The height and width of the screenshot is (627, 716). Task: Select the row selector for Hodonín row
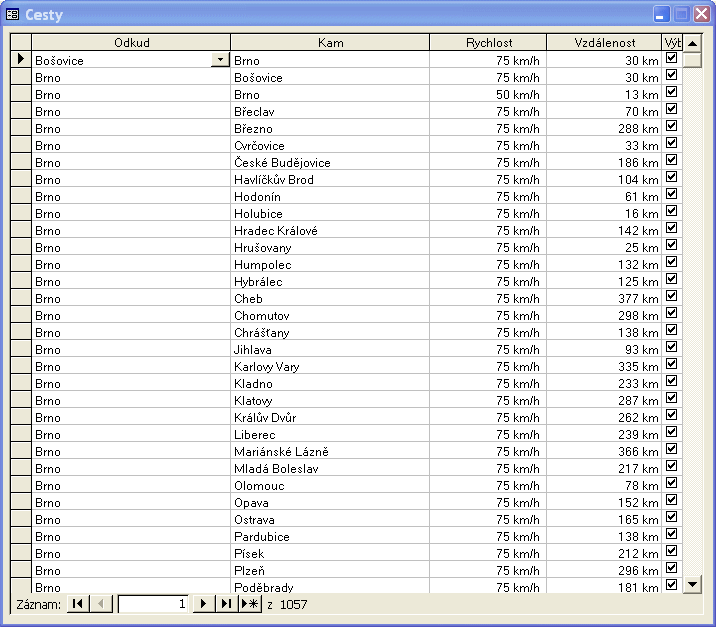pos(21,196)
